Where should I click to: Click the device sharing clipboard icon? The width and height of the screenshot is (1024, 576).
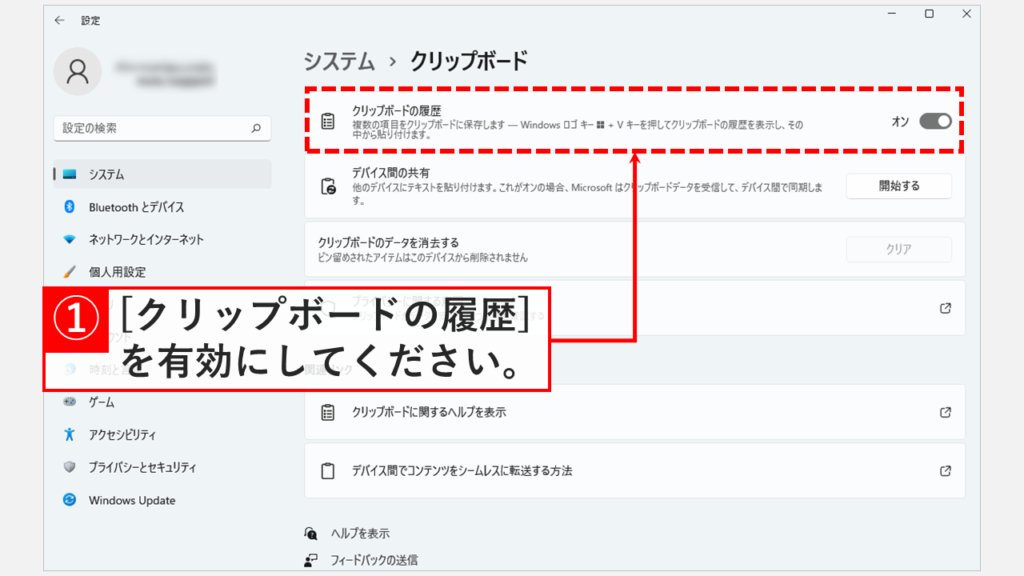[x=327, y=186]
